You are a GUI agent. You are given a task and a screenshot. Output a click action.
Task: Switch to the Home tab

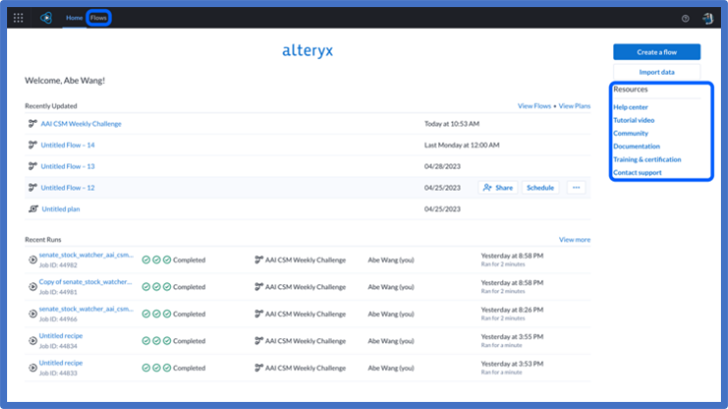tap(74, 18)
